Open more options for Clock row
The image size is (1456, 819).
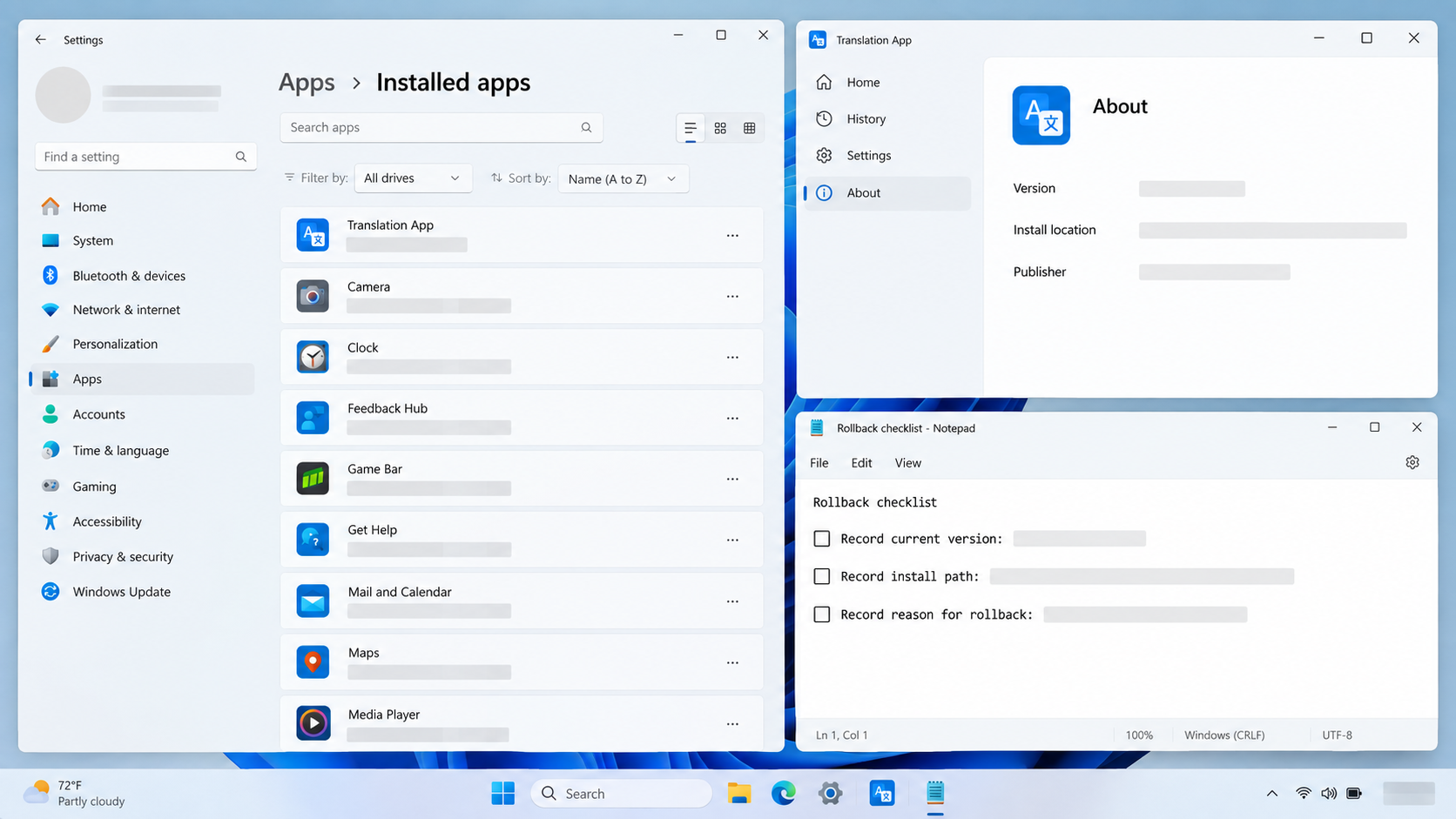click(732, 357)
